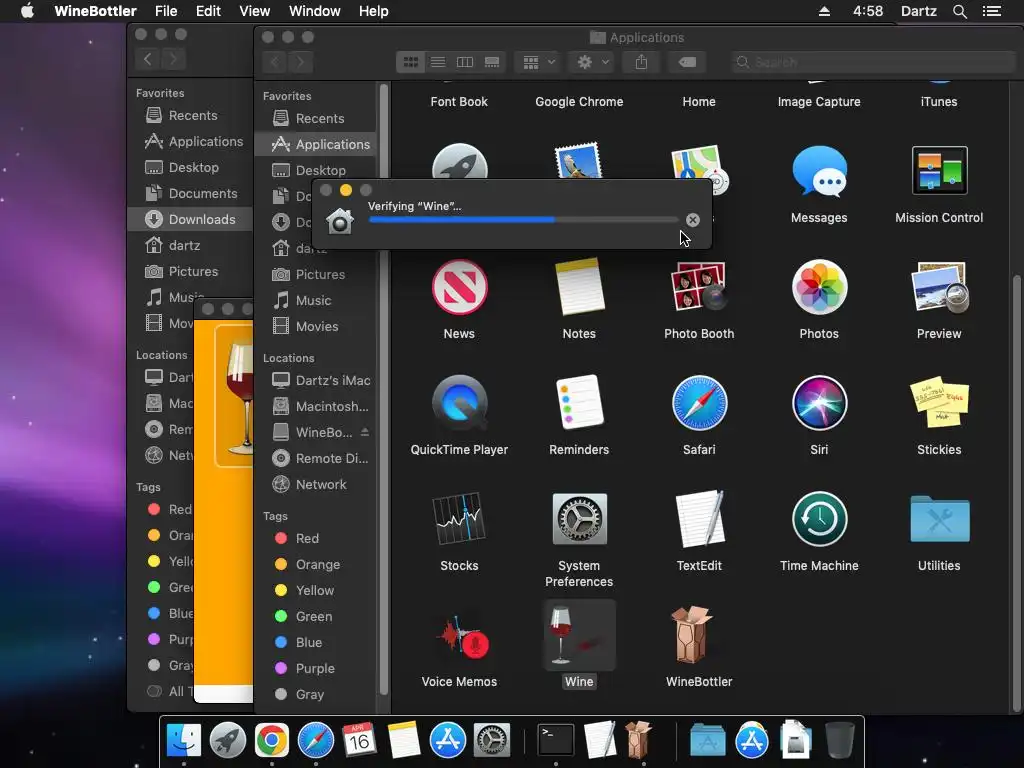Open Preview app
This screenshot has height=768, width=1024.
pyautogui.click(x=939, y=287)
